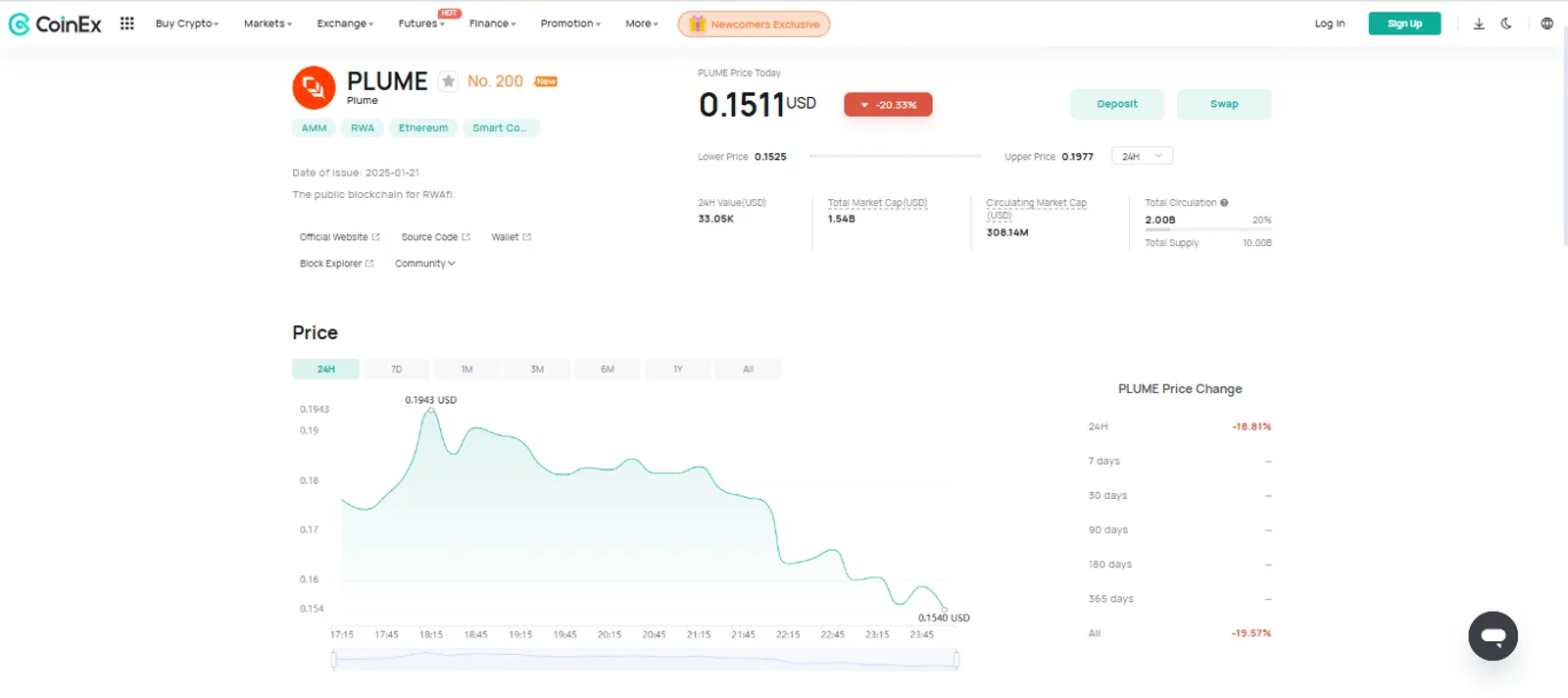Select the 6M chart tab
The width and height of the screenshot is (1568, 698).
pyautogui.click(x=608, y=370)
